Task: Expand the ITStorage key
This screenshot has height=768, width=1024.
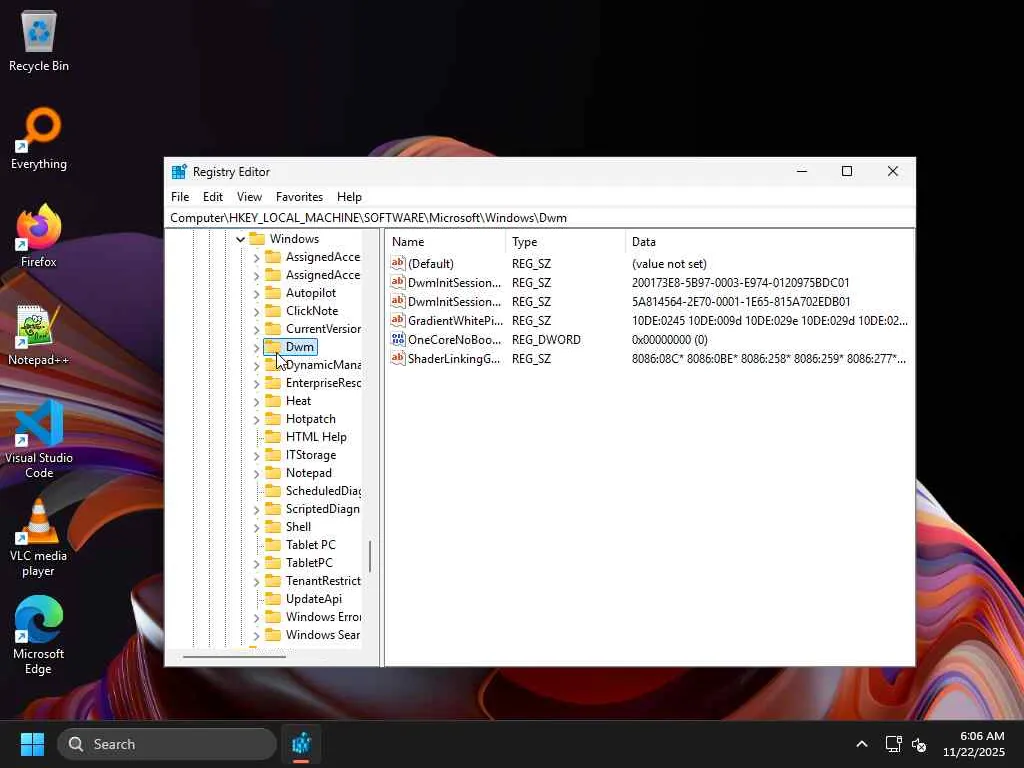Action: [256, 456]
